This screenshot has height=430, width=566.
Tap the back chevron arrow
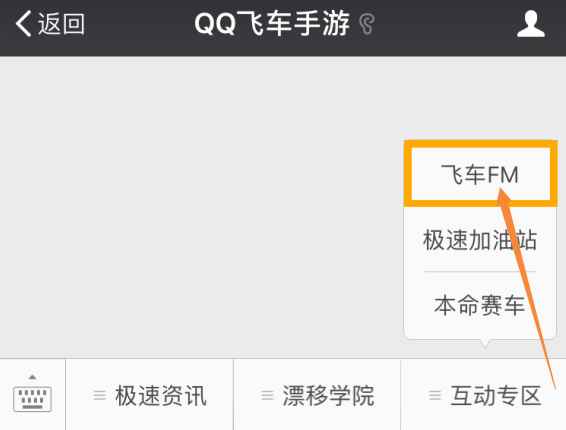[x=23, y=24]
